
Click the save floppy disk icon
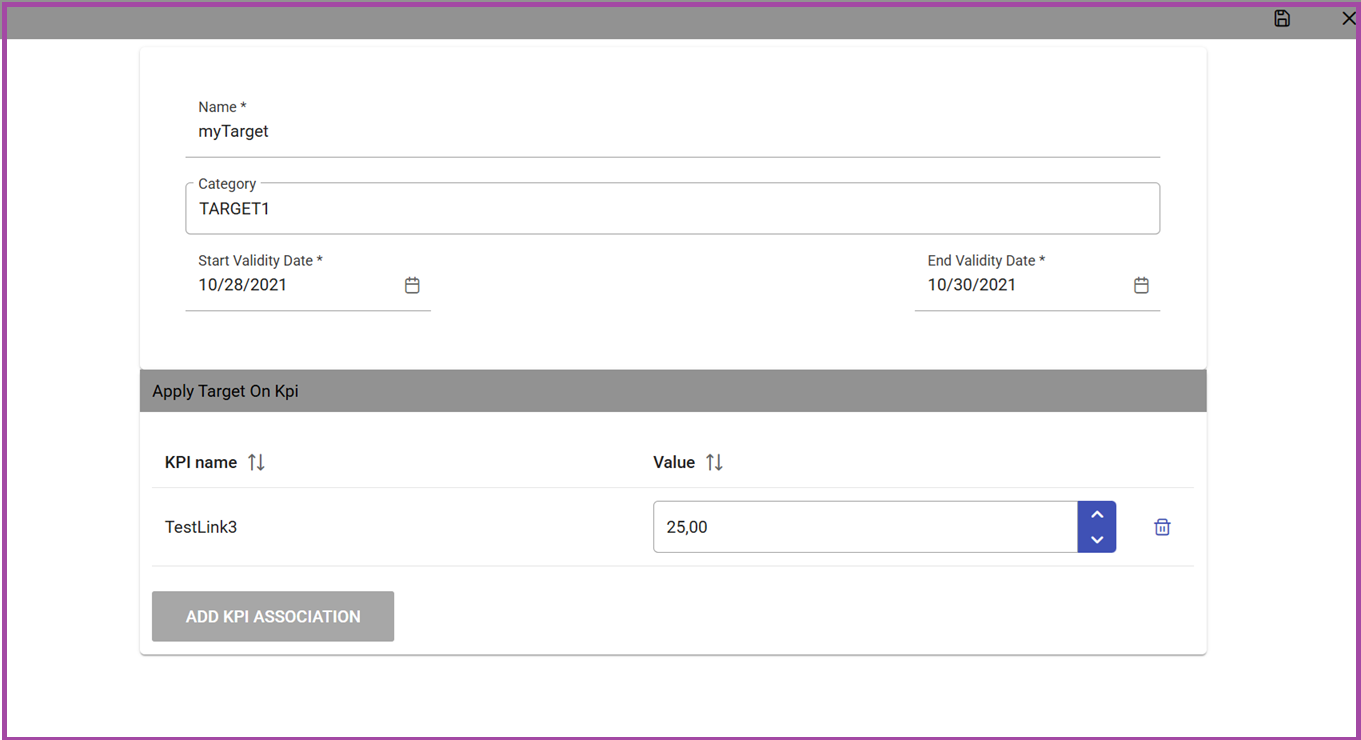pos(1282,19)
